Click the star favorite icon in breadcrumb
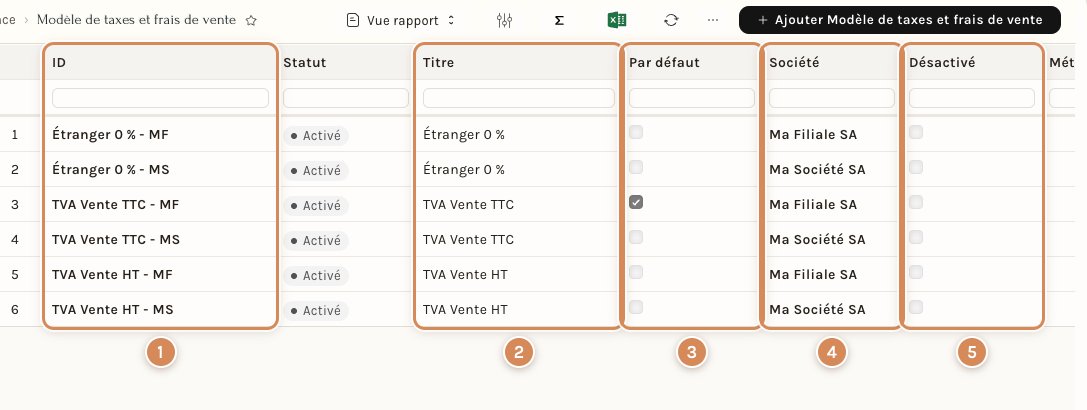This screenshot has width=1087, height=410. 251,21
